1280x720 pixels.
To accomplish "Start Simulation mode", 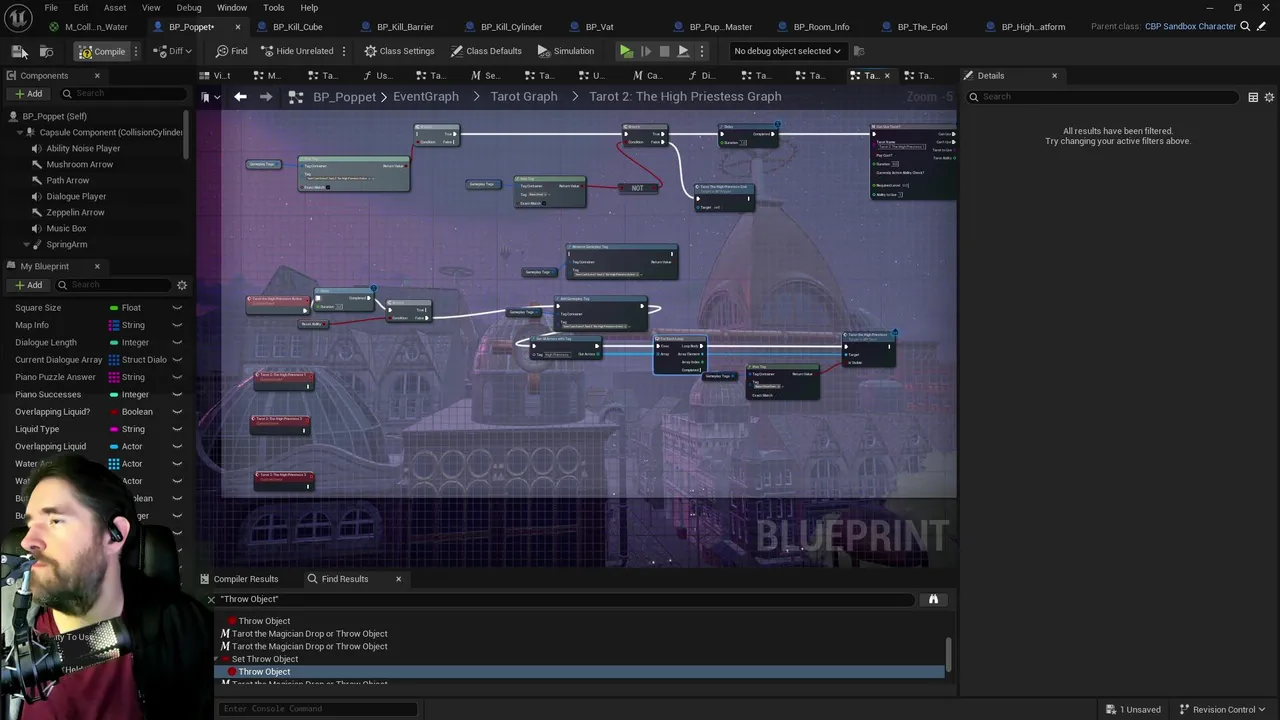I will (x=565, y=51).
